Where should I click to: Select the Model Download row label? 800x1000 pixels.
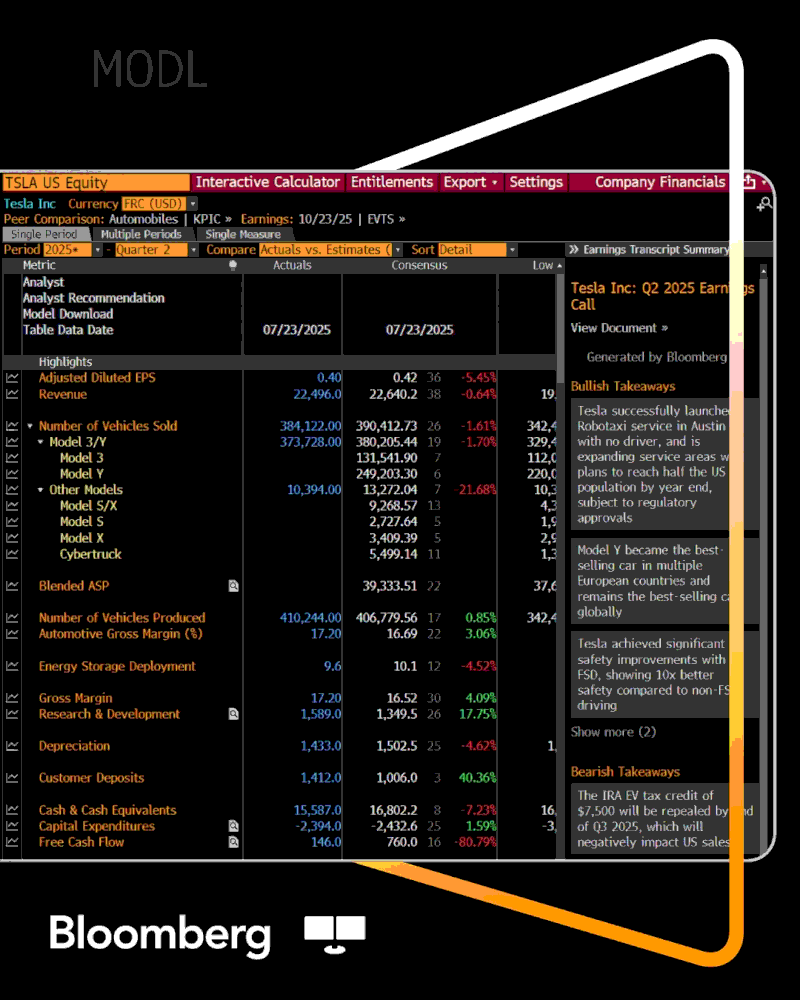(x=68, y=314)
